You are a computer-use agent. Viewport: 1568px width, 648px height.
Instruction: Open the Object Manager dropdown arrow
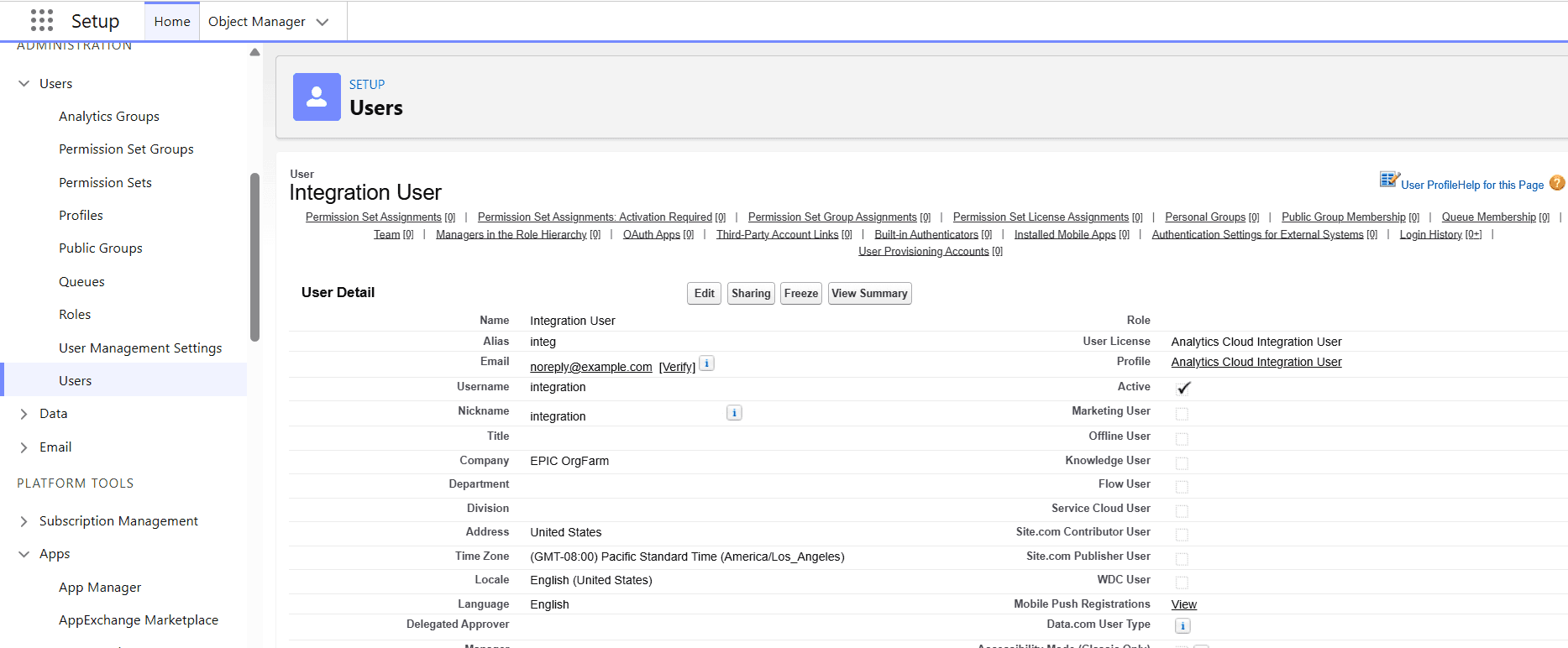point(323,22)
